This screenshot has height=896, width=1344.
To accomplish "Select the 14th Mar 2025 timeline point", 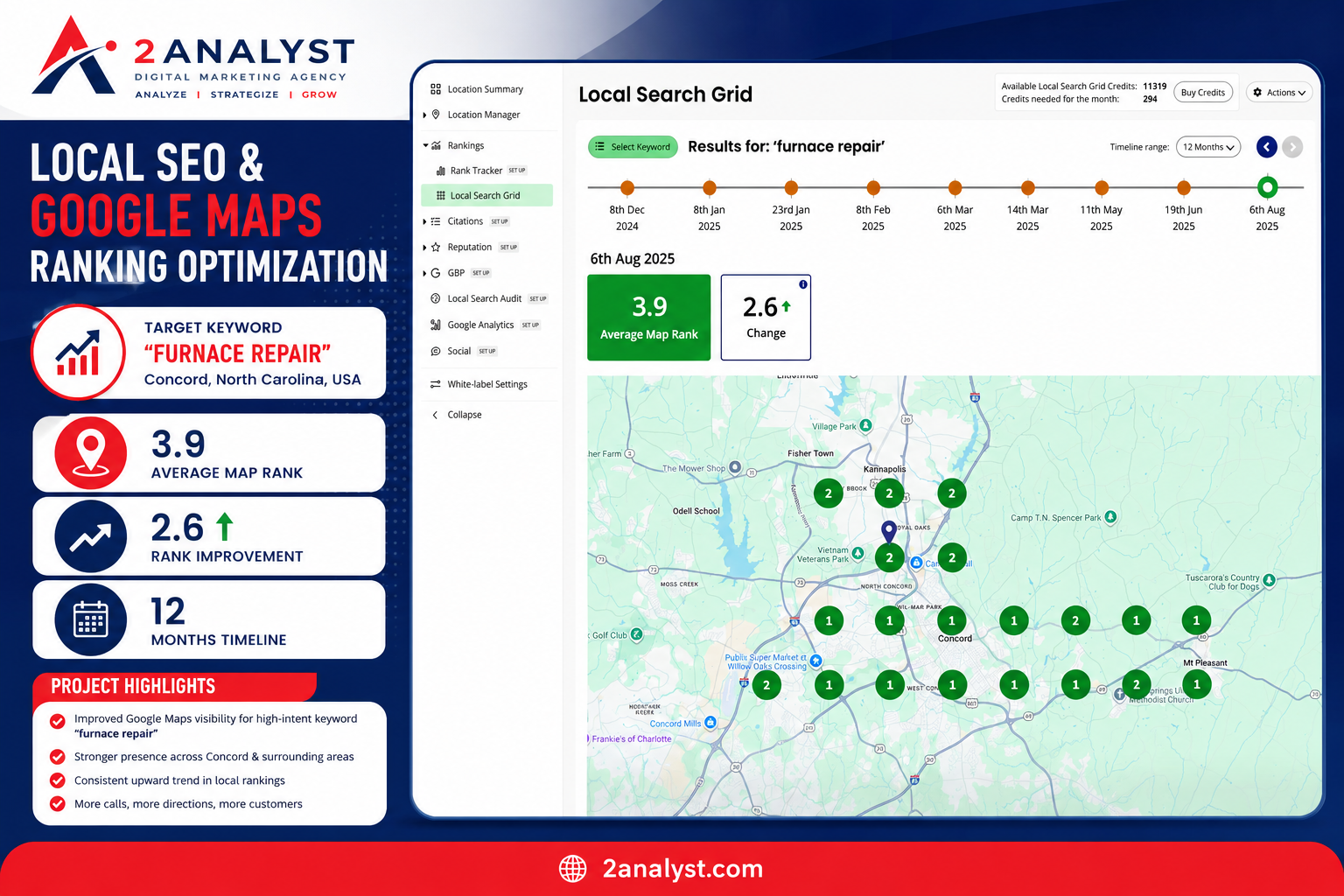I will pyautogui.click(x=1028, y=187).
